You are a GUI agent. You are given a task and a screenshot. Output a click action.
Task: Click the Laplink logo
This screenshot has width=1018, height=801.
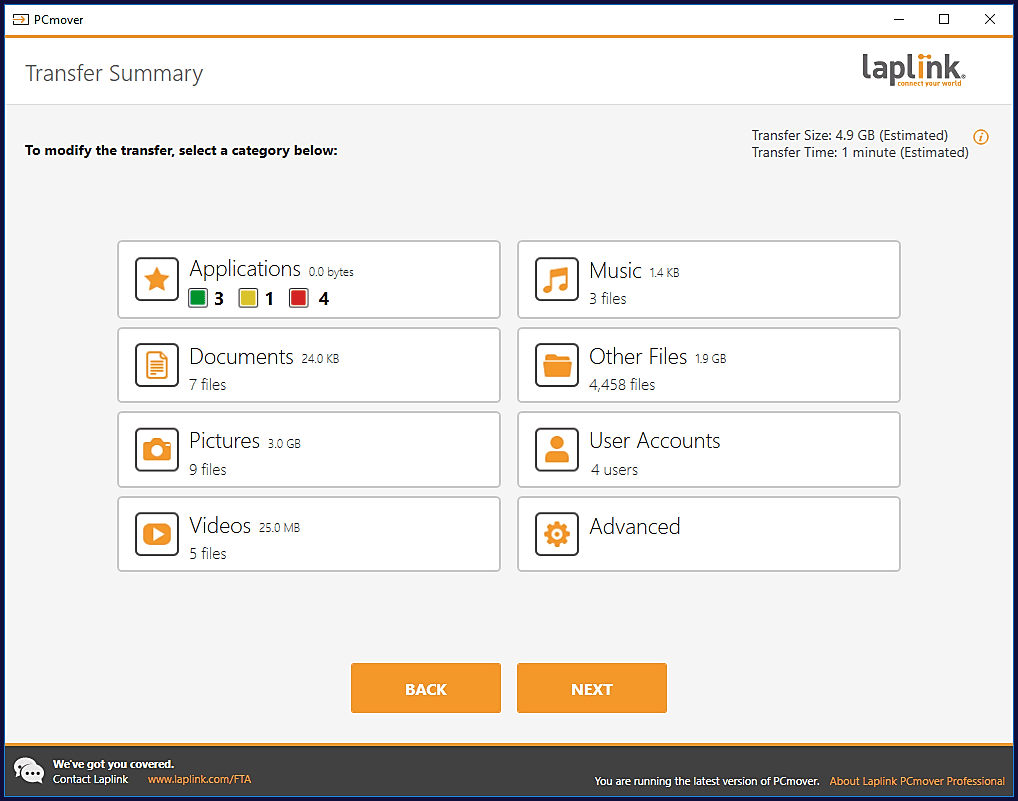coord(913,70)
